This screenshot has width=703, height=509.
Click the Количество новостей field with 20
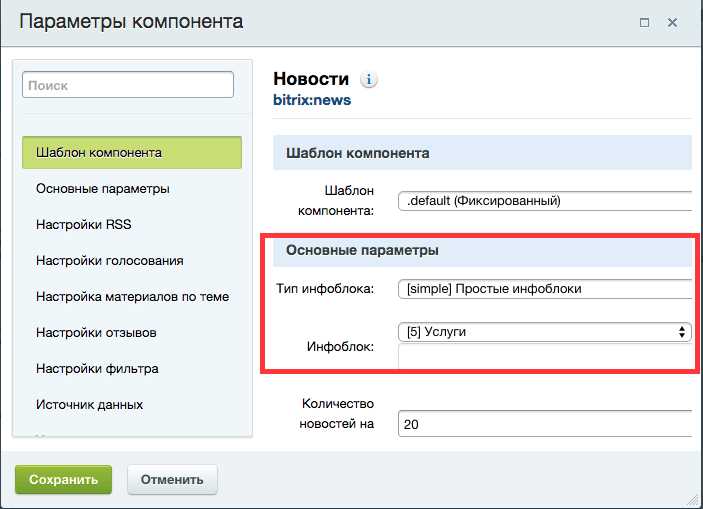coord(545,424)
